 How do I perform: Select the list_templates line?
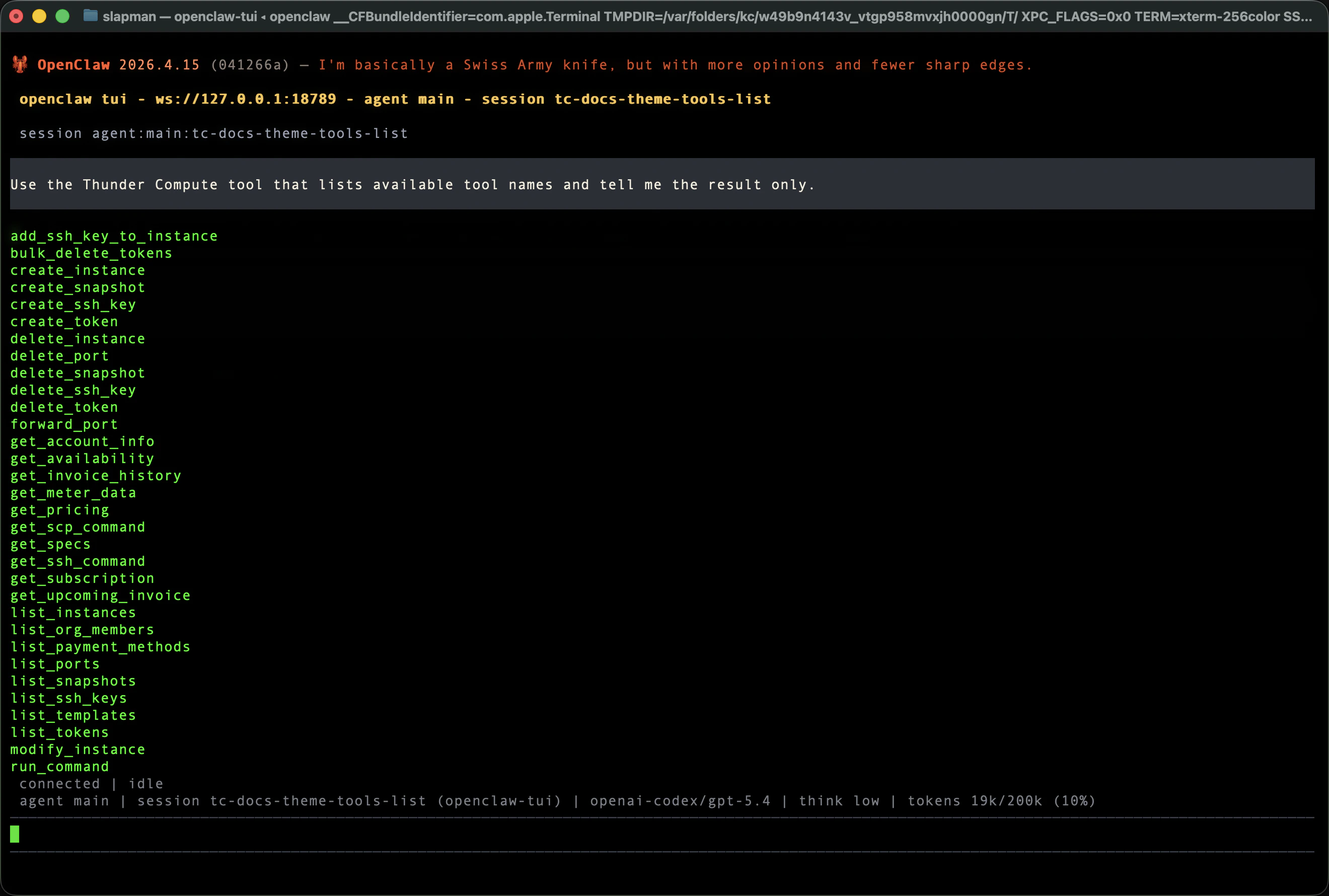pyautogui.click(x=73, y=716)
